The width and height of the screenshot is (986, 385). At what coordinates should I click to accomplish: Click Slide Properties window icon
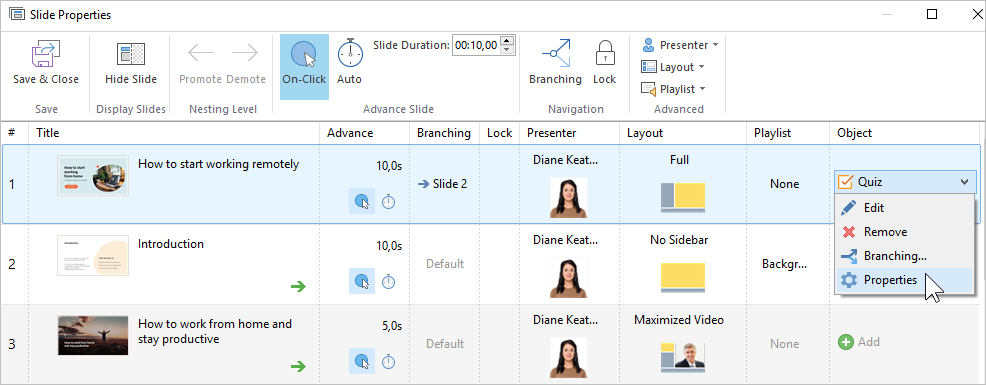point(17,14)
